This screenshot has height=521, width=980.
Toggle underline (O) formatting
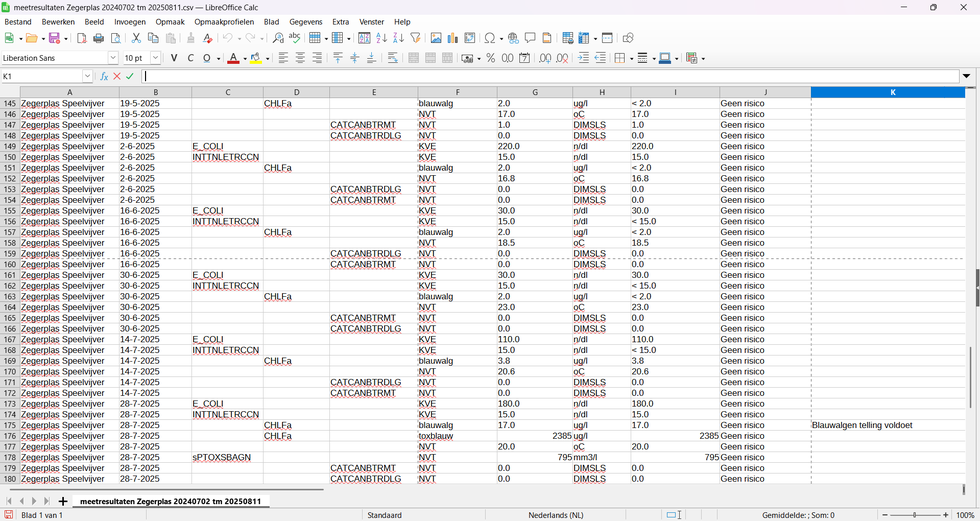tap(207, 58)
